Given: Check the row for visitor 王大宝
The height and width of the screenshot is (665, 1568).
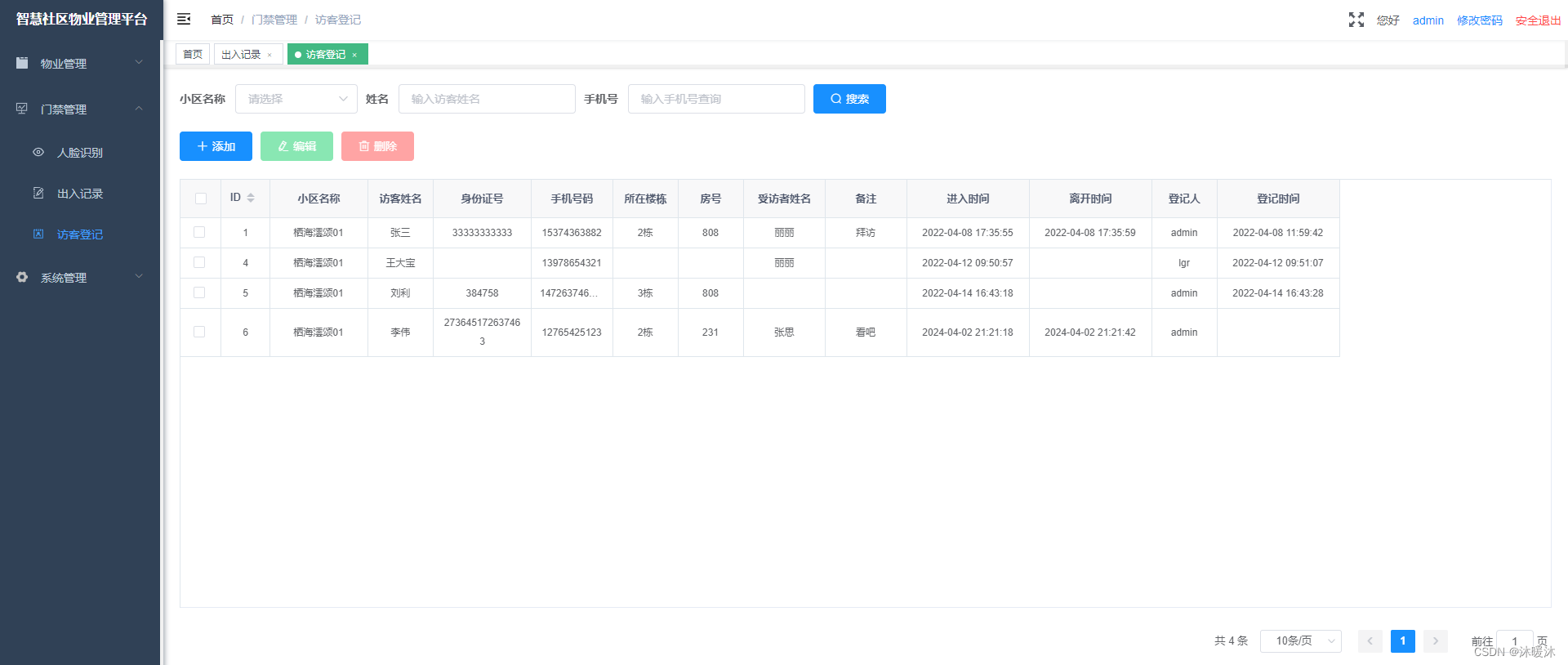Looking at the screenshot, I should (199, 262).
